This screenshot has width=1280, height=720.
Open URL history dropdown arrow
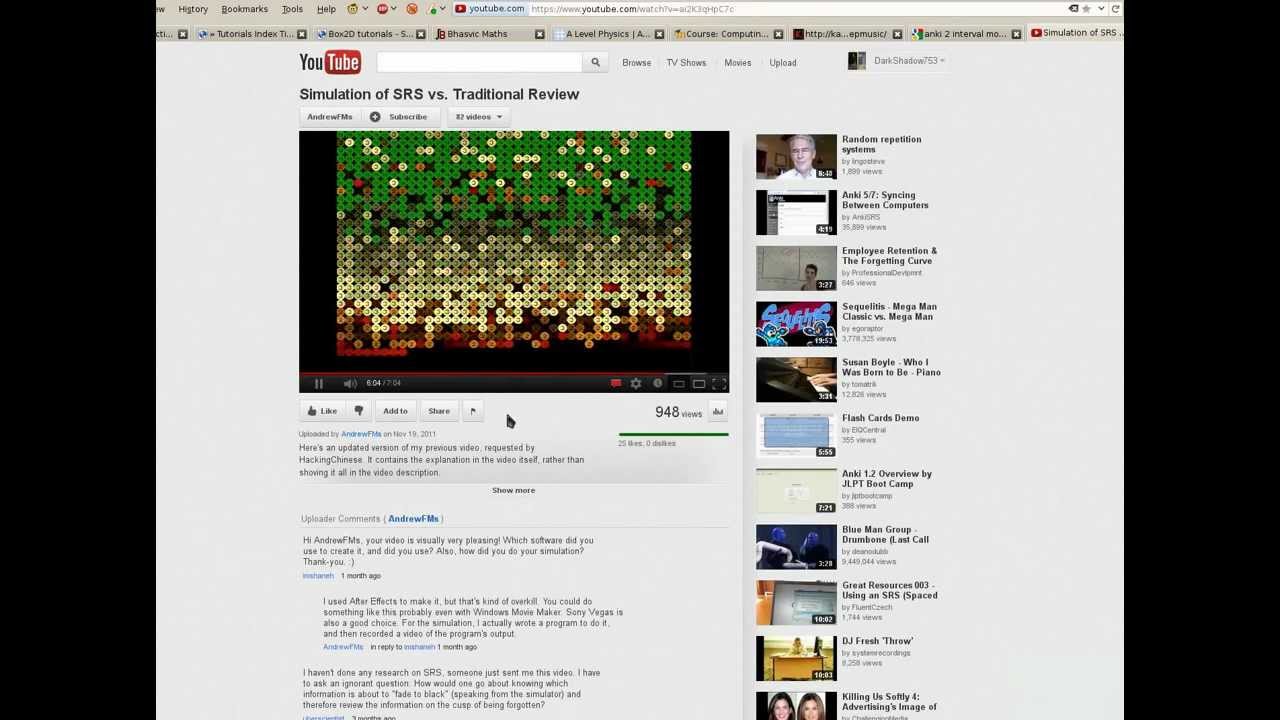click(x=1100, y=9)
